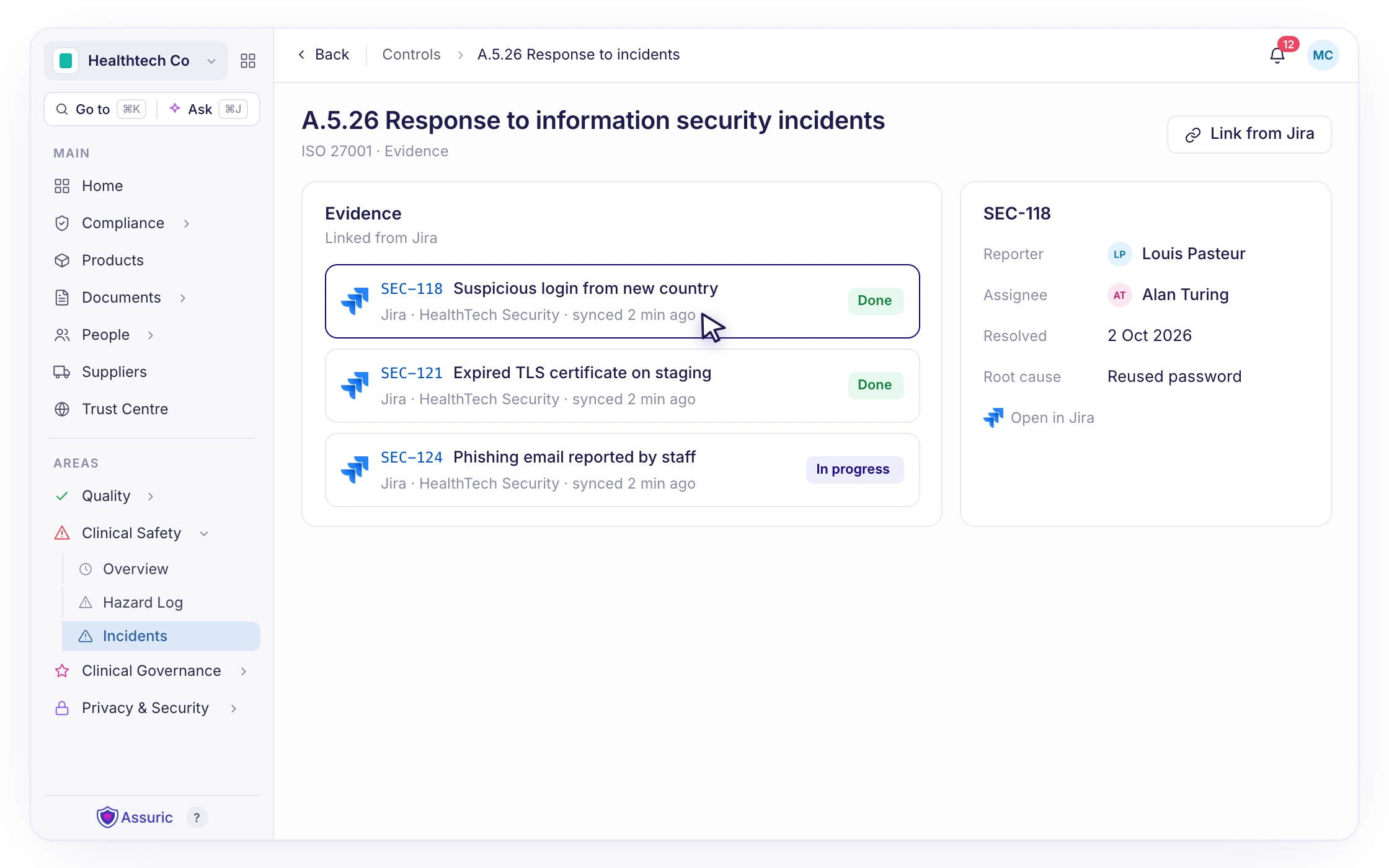Click the People users icon
The image size is (1389, 868).
tap(62, 335)
